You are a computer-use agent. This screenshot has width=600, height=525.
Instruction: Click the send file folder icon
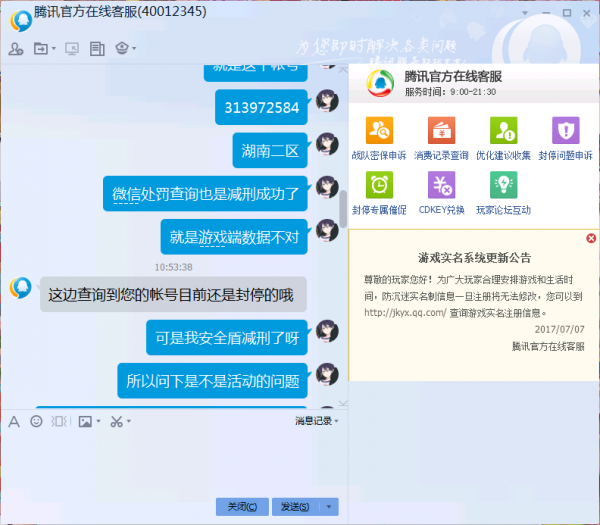[x=41, y=49]
